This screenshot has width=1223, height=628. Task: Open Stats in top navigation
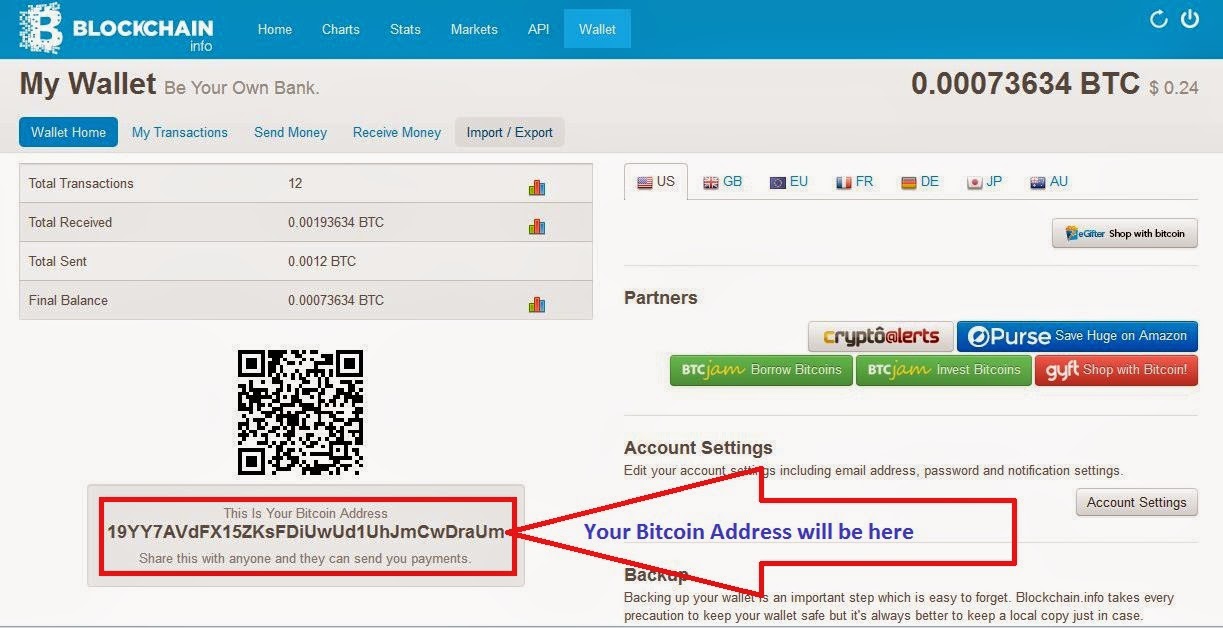click(x=405, y=29)
